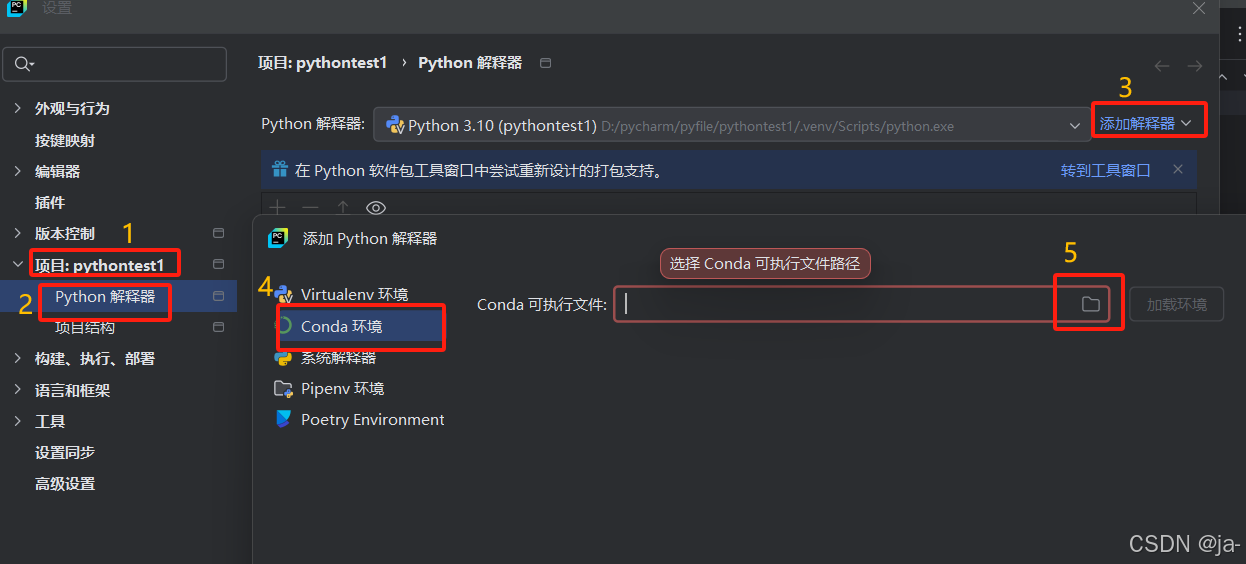Image resolution: width=1246 pixels, height=564 pixels.
Task: Open the 按键映射 settings page
Action: pos(65,140)
